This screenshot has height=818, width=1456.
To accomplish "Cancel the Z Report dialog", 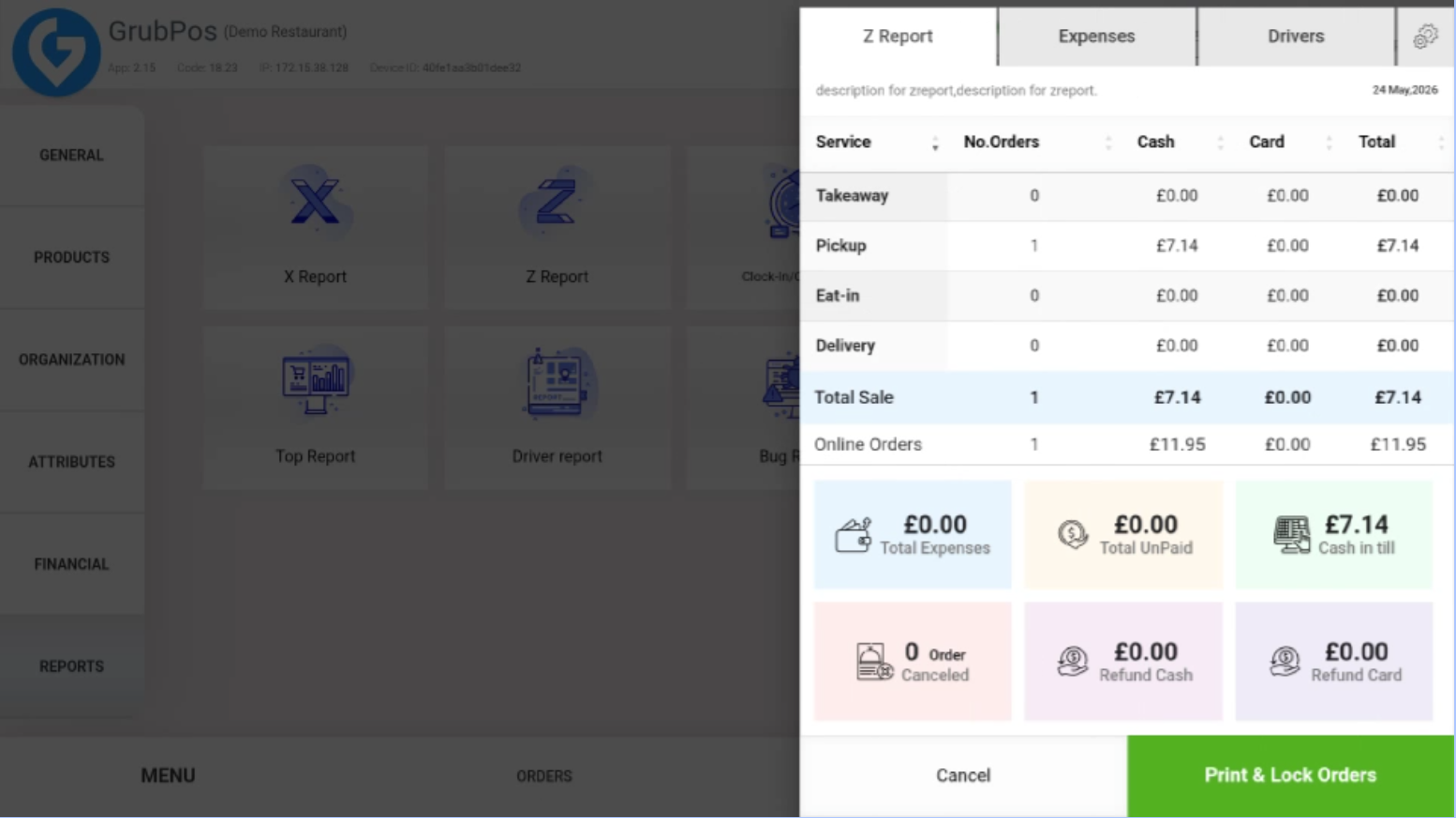I will pos(963,775).
